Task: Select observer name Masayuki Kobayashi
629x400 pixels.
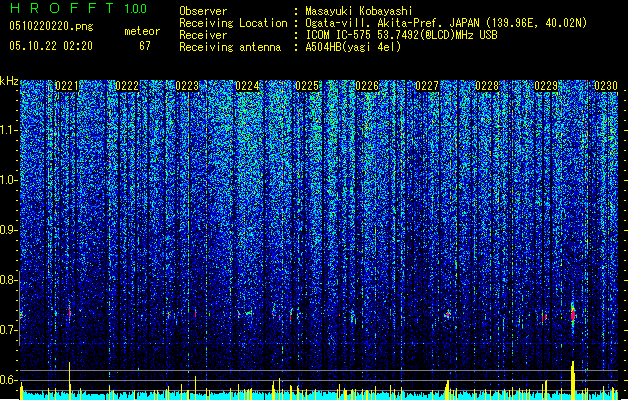Action: [359, 11]
